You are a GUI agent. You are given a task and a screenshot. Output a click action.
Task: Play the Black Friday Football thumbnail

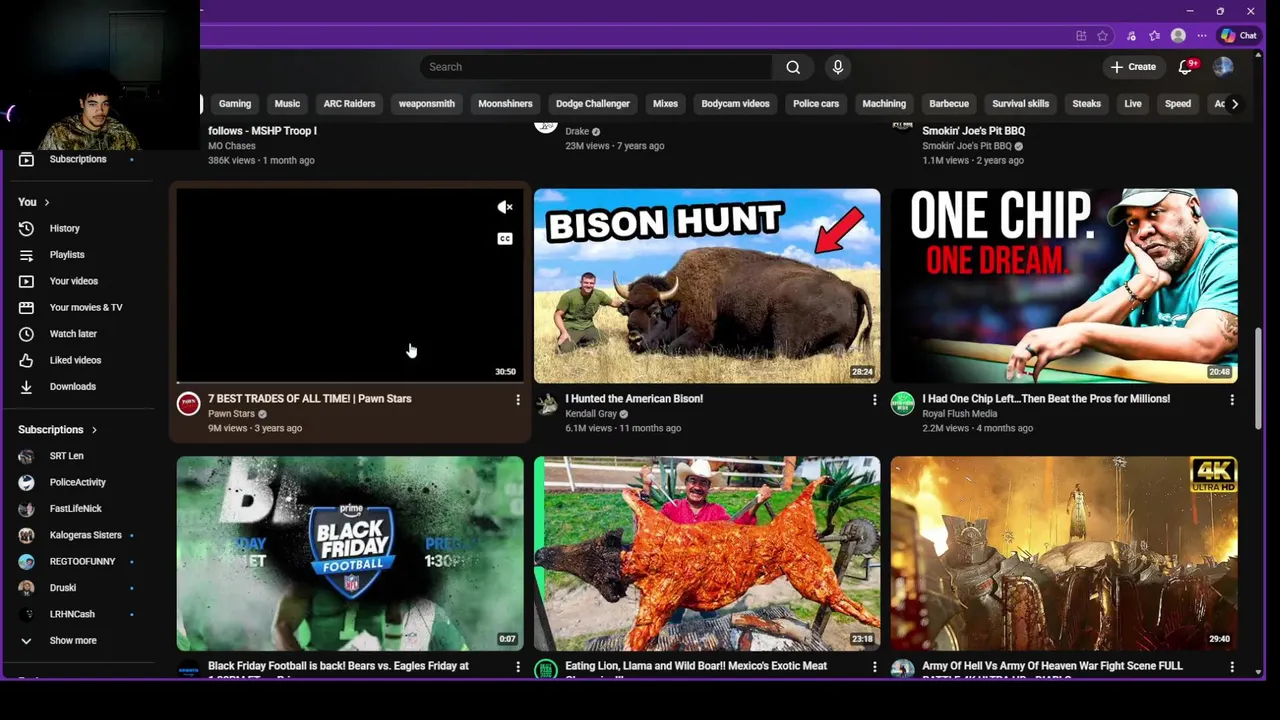350,554
